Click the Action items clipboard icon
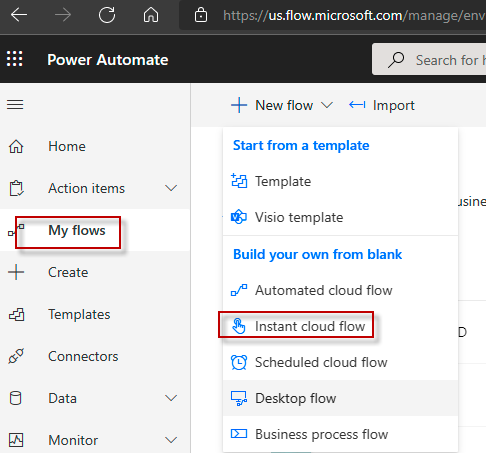 16,188
